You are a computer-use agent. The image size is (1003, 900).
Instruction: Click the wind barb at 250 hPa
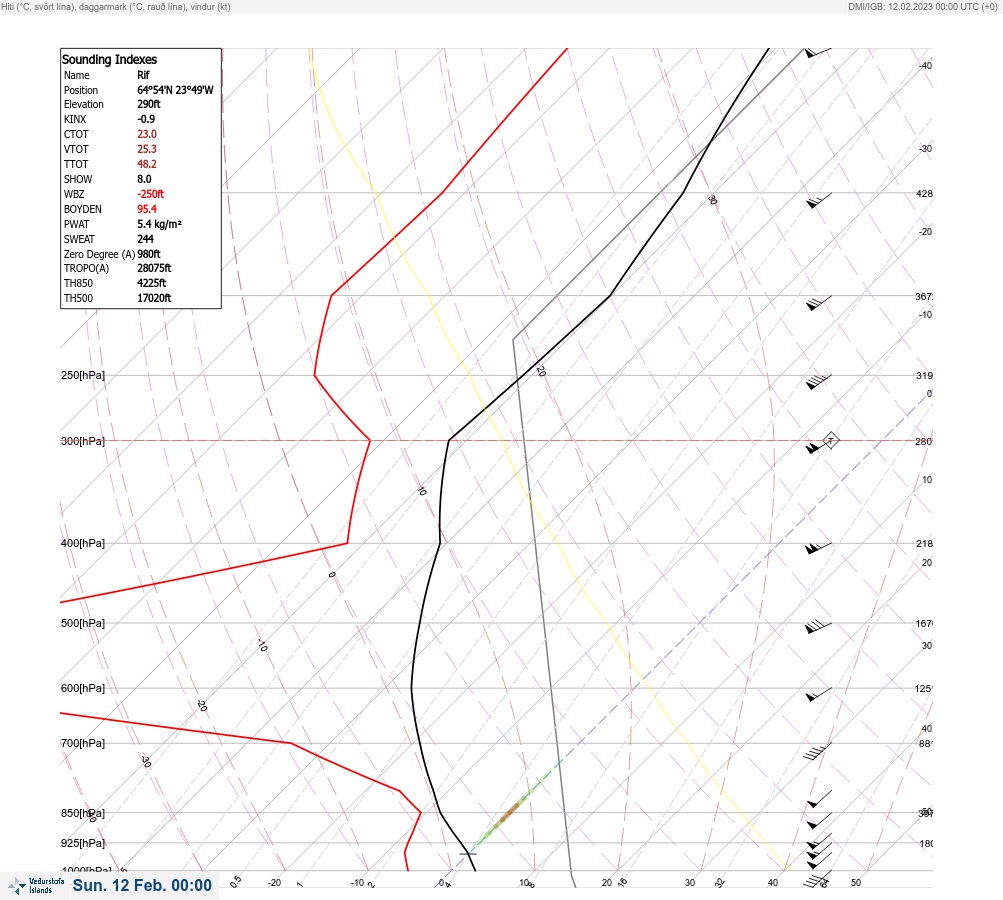click(819, 381)
